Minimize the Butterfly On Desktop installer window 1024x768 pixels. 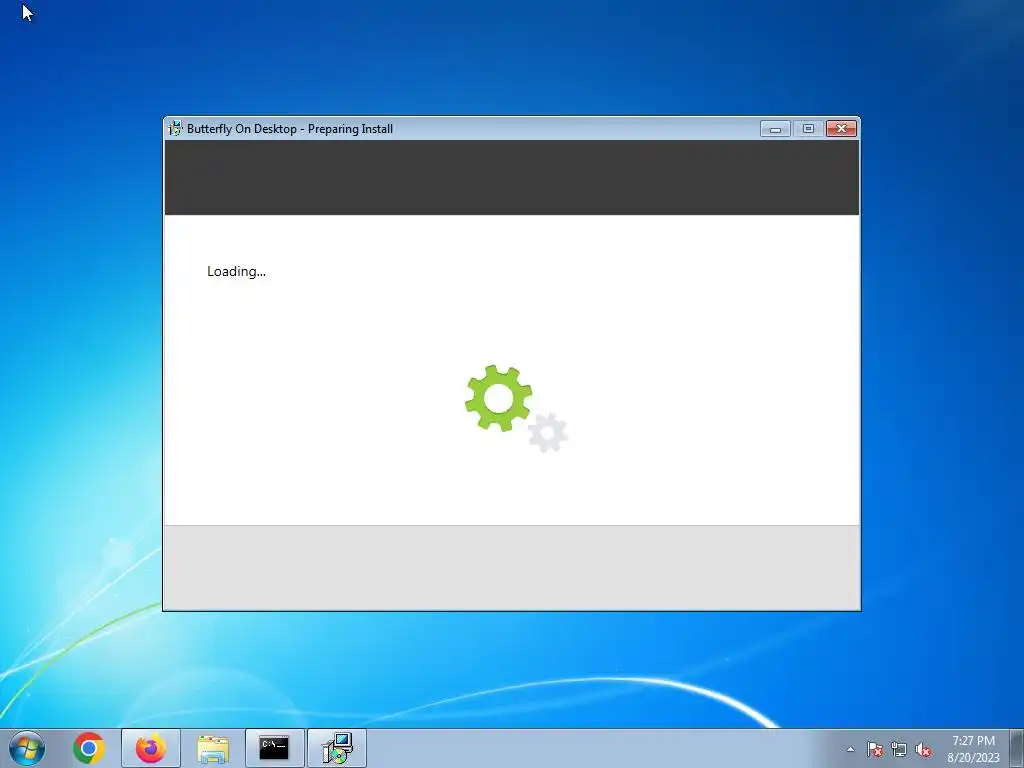tap(775, 129)
